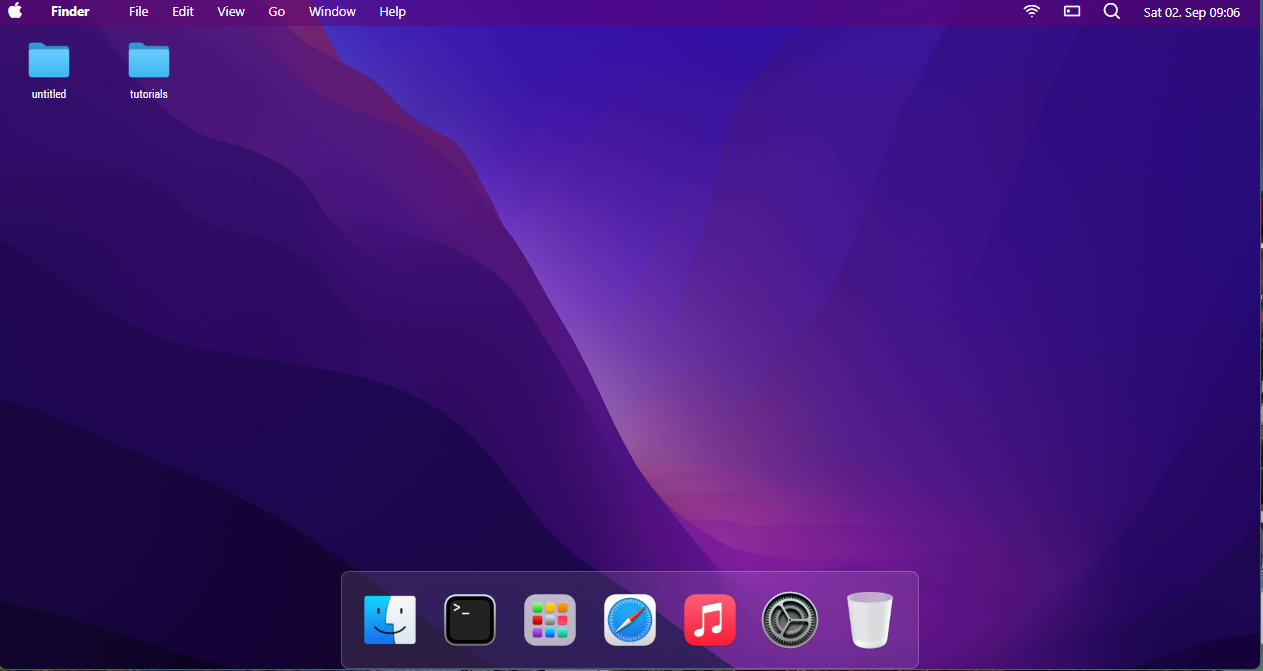Open Finder from the dock
The image size is (1263, 671).
click(390, 620)
